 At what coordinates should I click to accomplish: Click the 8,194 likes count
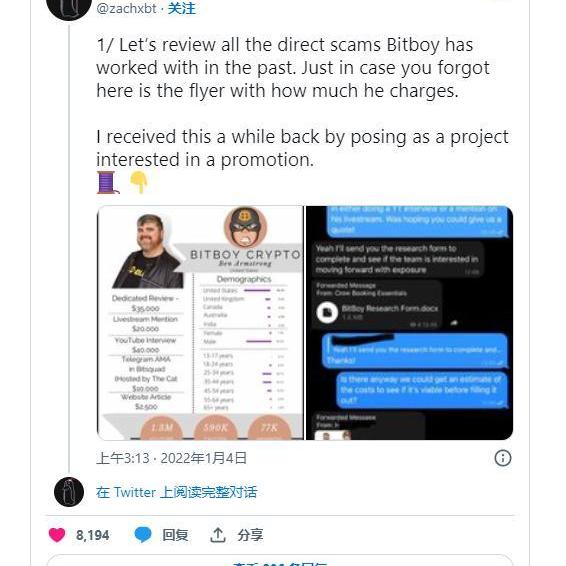(x=92, y=535)
